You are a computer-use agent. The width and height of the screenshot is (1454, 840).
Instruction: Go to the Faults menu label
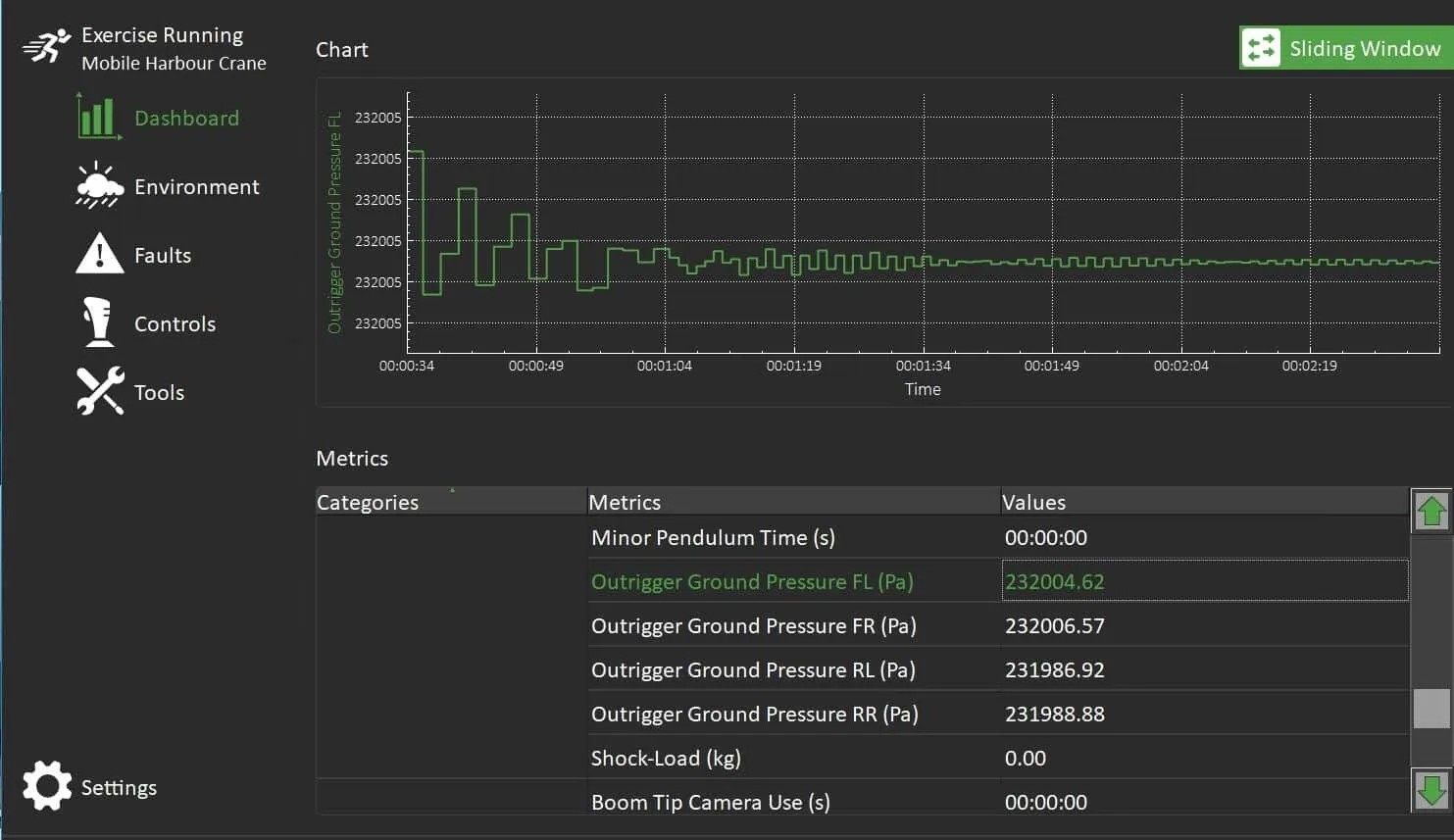tap(163, 255)
